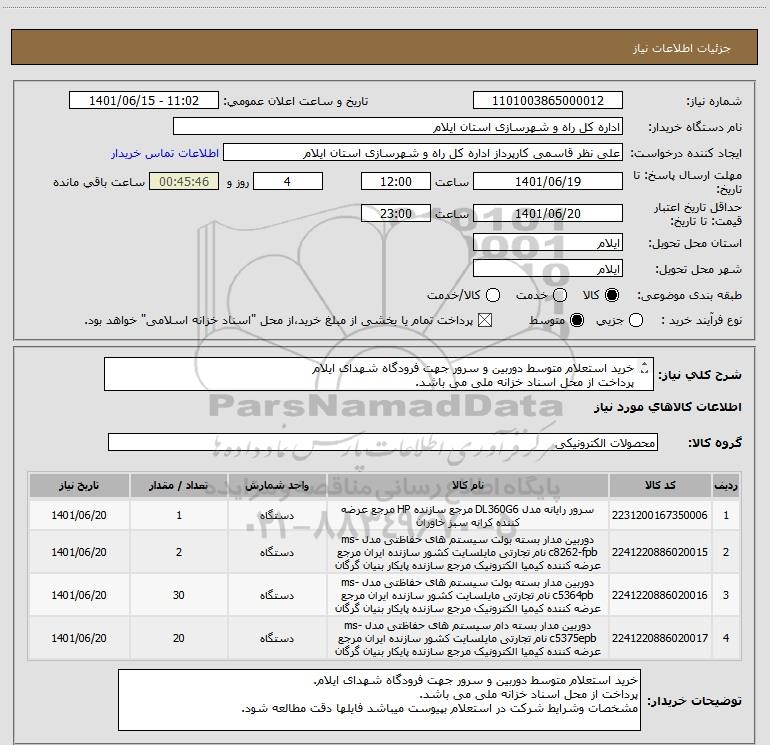
Task: Toggle the Islamic treasury bonds payment checkbox
Action: point(485,320)
